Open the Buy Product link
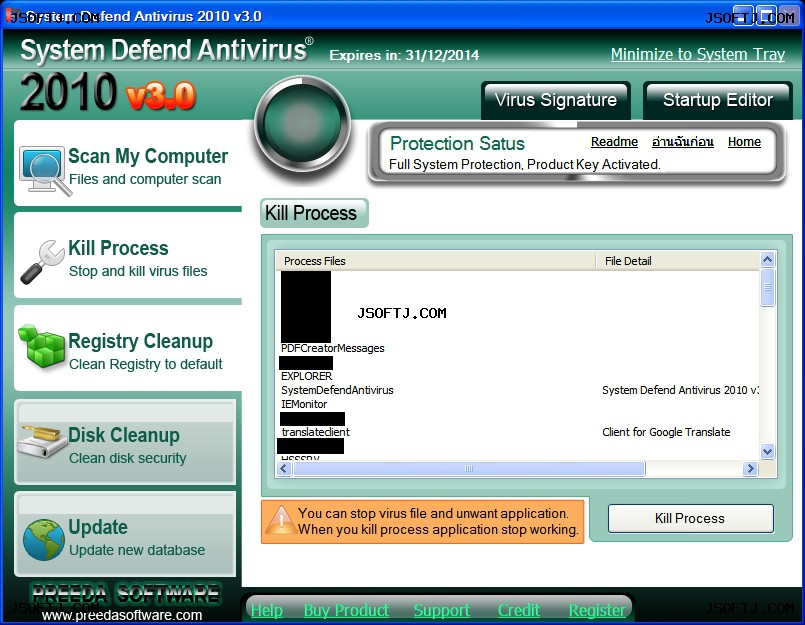Viewport: 805px width, 625px height. pos(346,610)
